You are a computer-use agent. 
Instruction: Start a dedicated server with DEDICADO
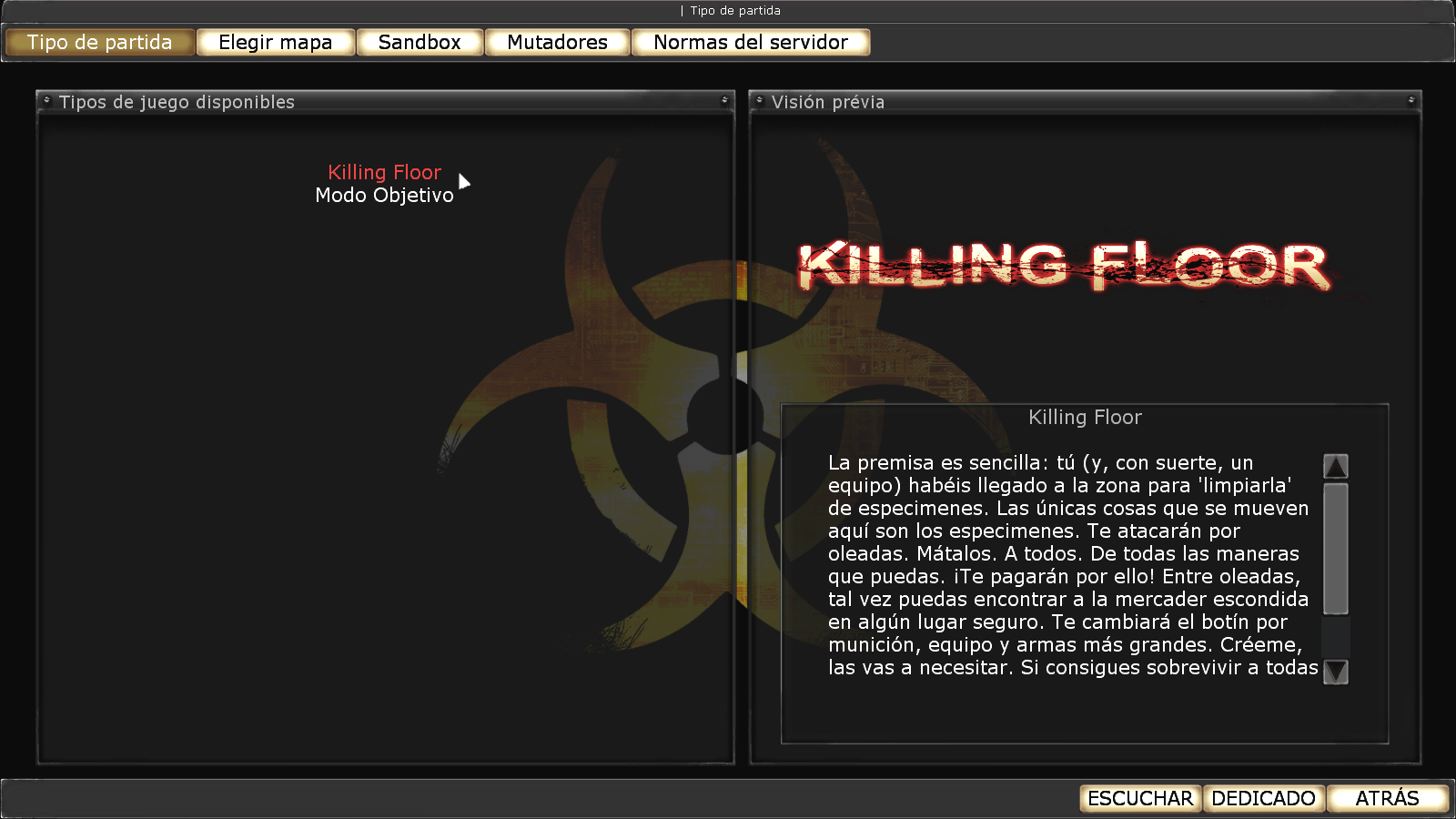[x=1264, y=798]
